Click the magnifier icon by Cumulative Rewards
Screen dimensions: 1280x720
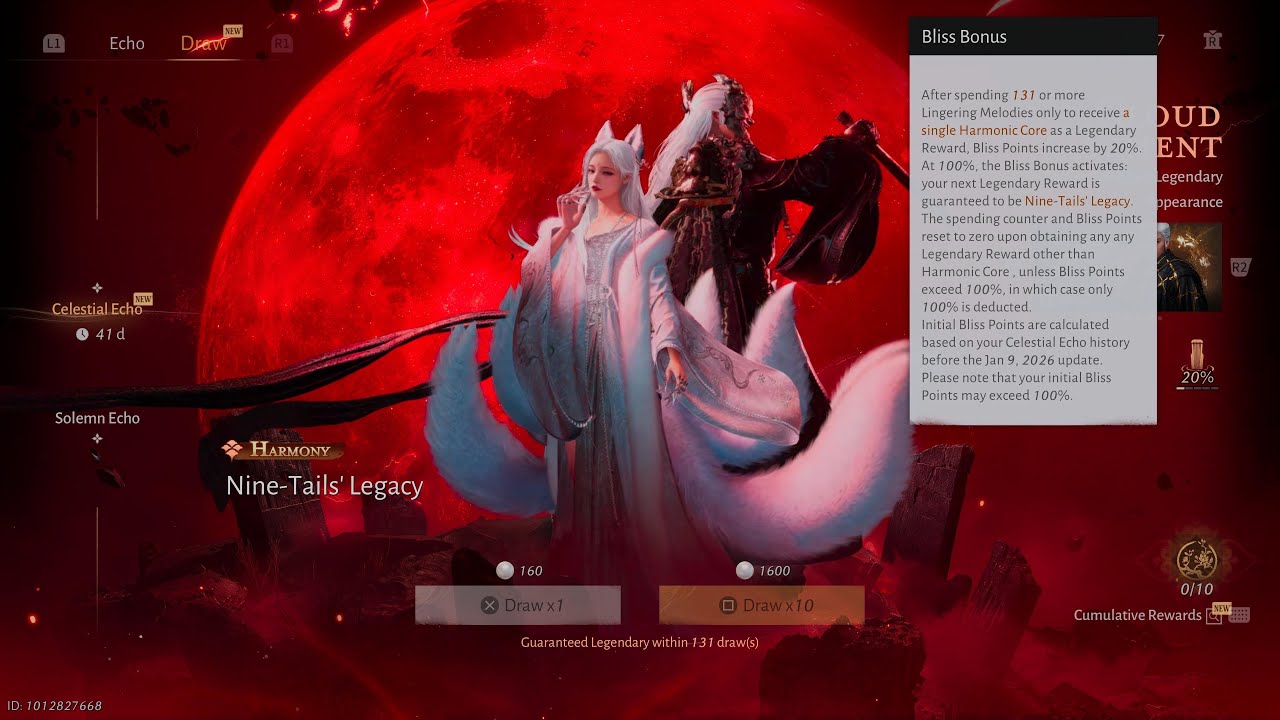[1213, 616]
